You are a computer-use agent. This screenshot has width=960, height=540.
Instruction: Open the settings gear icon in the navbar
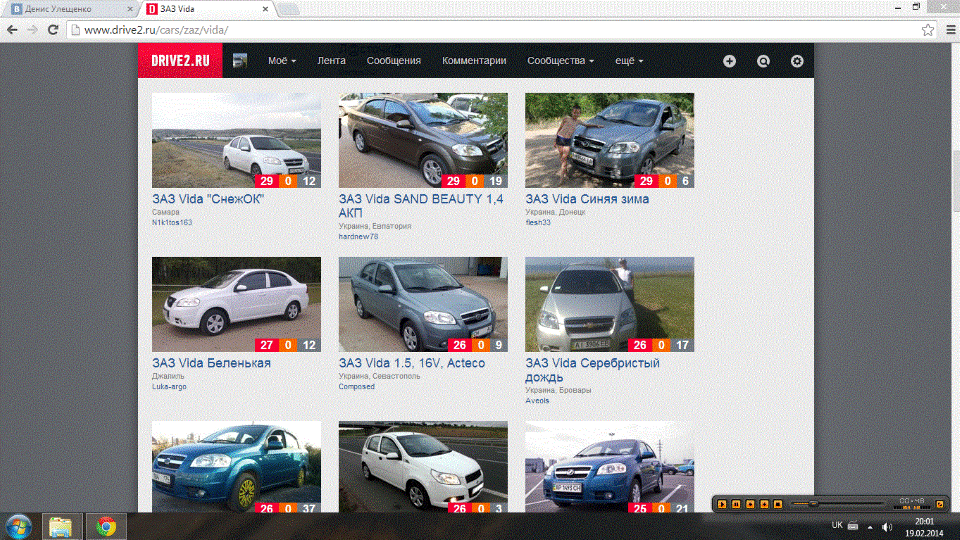tap(797, 61)
